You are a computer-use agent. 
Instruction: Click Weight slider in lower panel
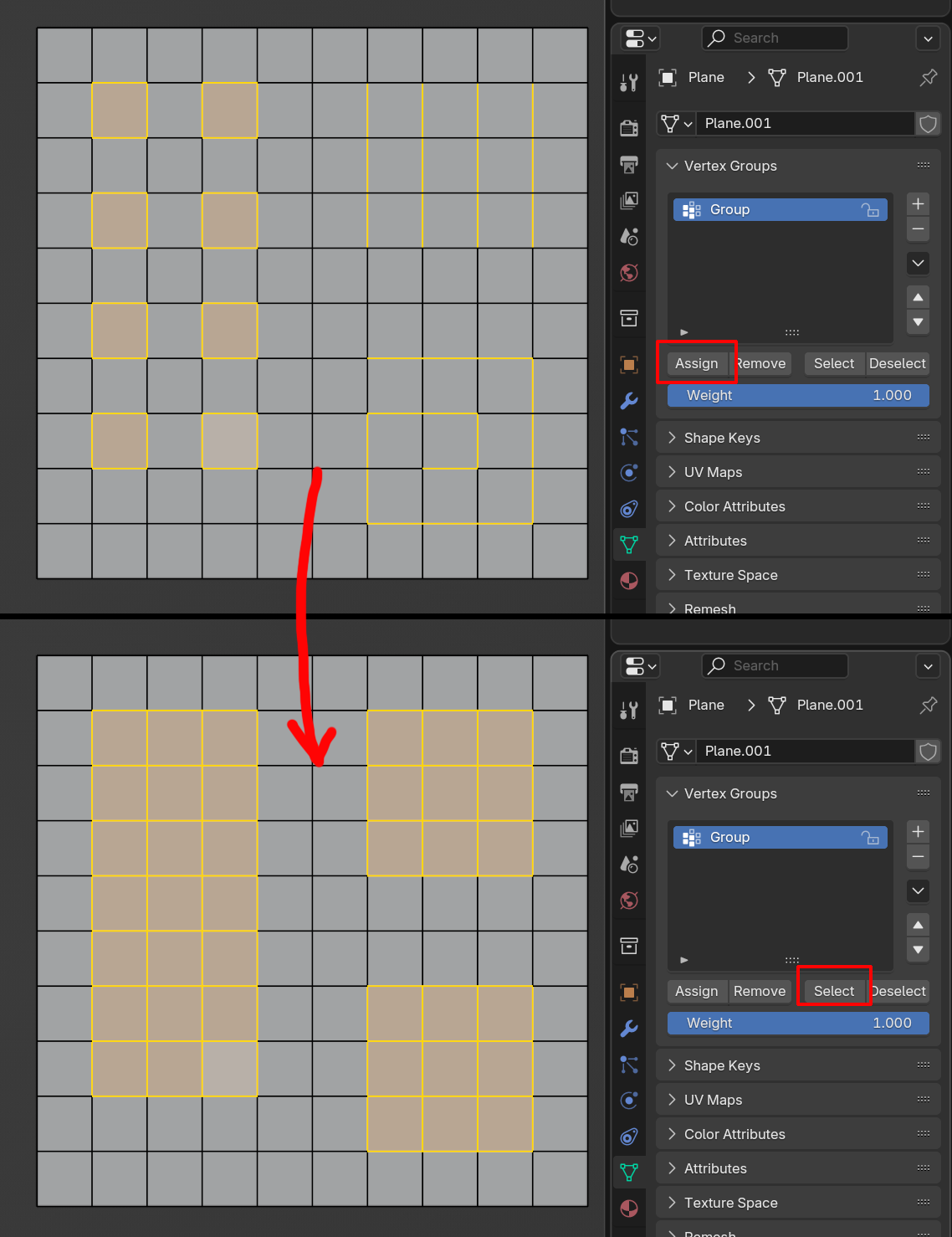[798, 1023]
